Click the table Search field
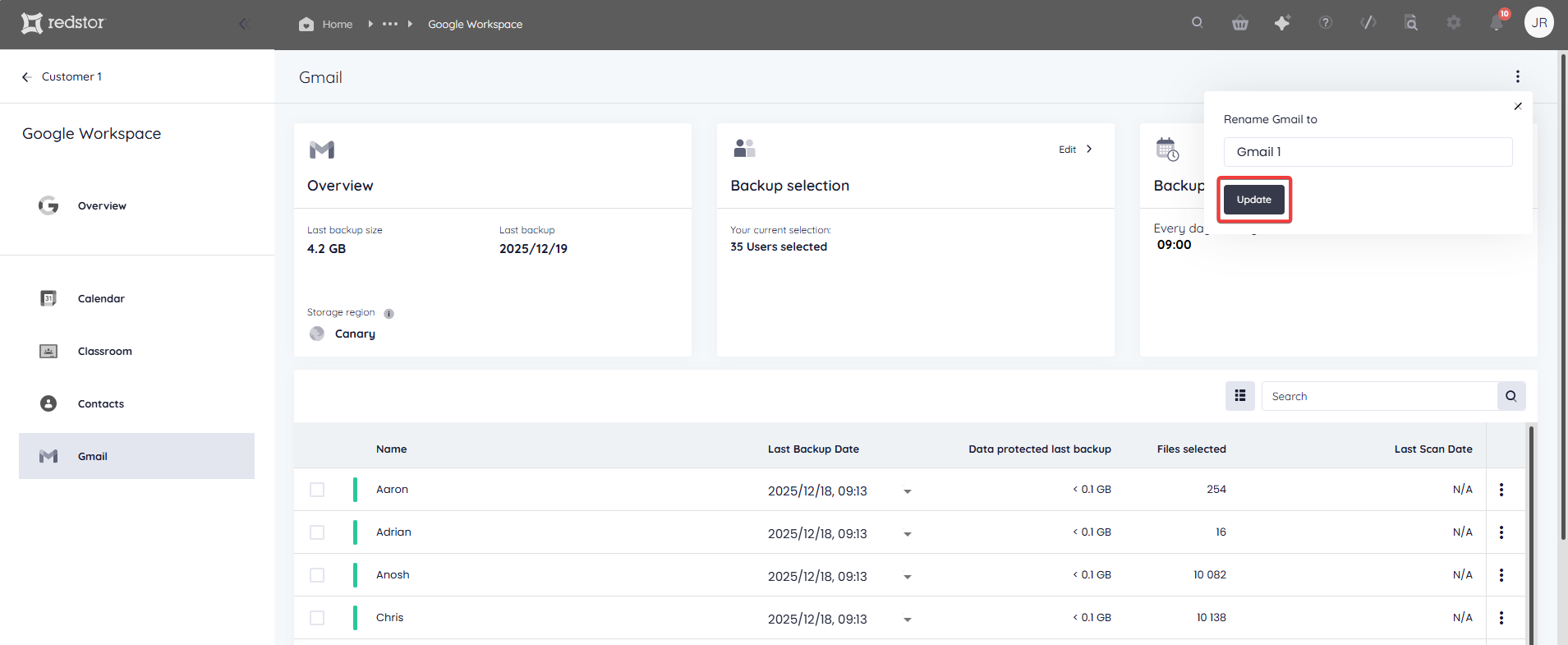The image size is (1568, 645). (1379, 396)
